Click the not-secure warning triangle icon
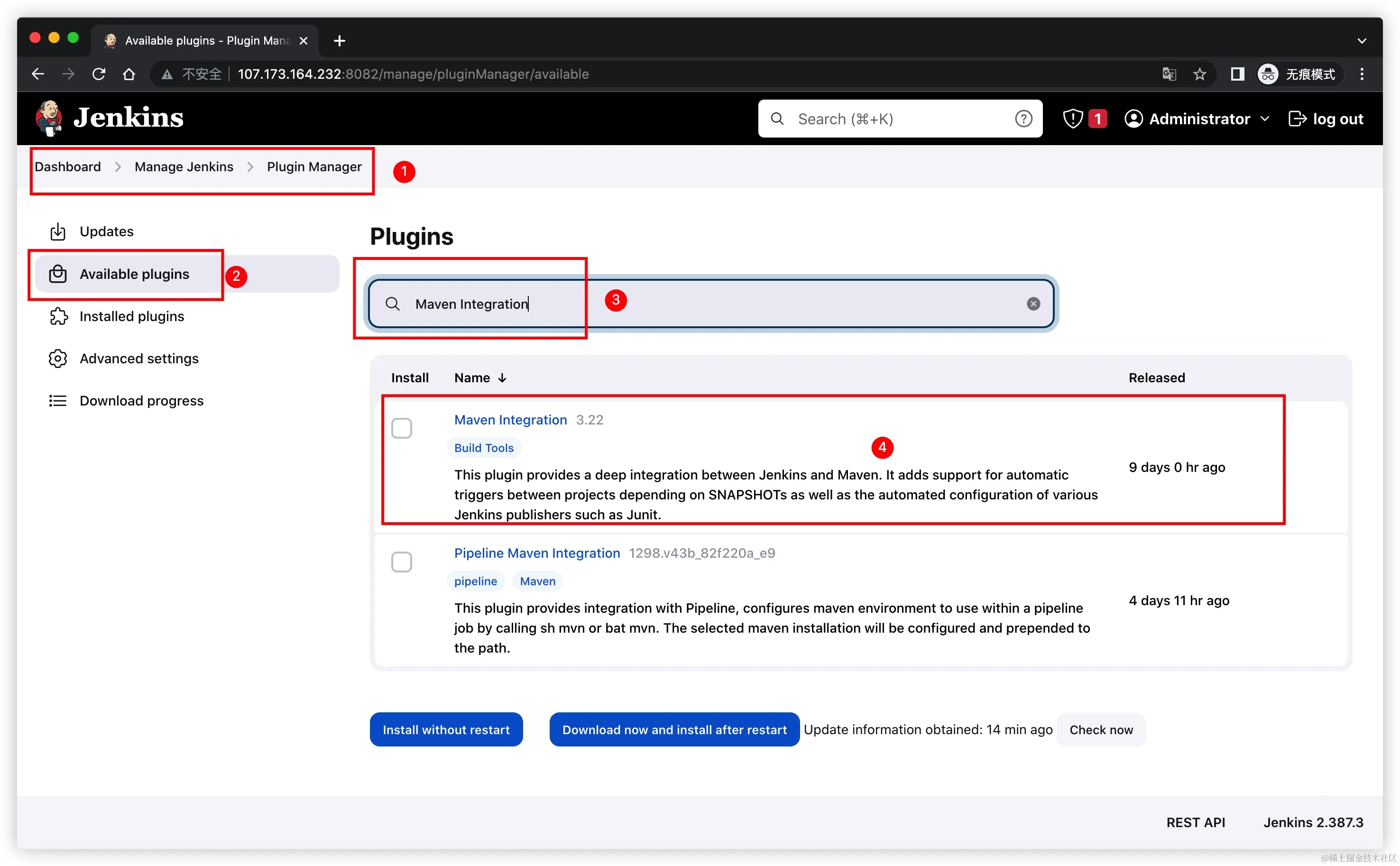1400x866 pixels. (167, 74)
